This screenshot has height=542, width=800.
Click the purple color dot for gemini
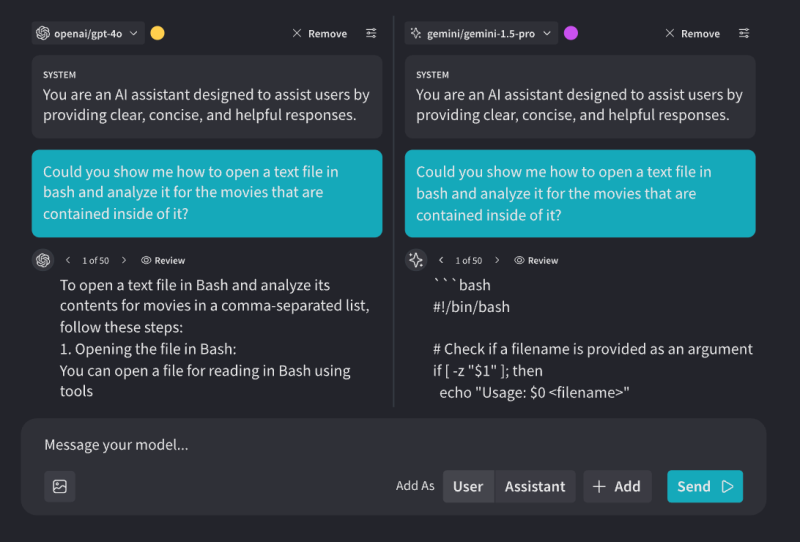(571, 33)
